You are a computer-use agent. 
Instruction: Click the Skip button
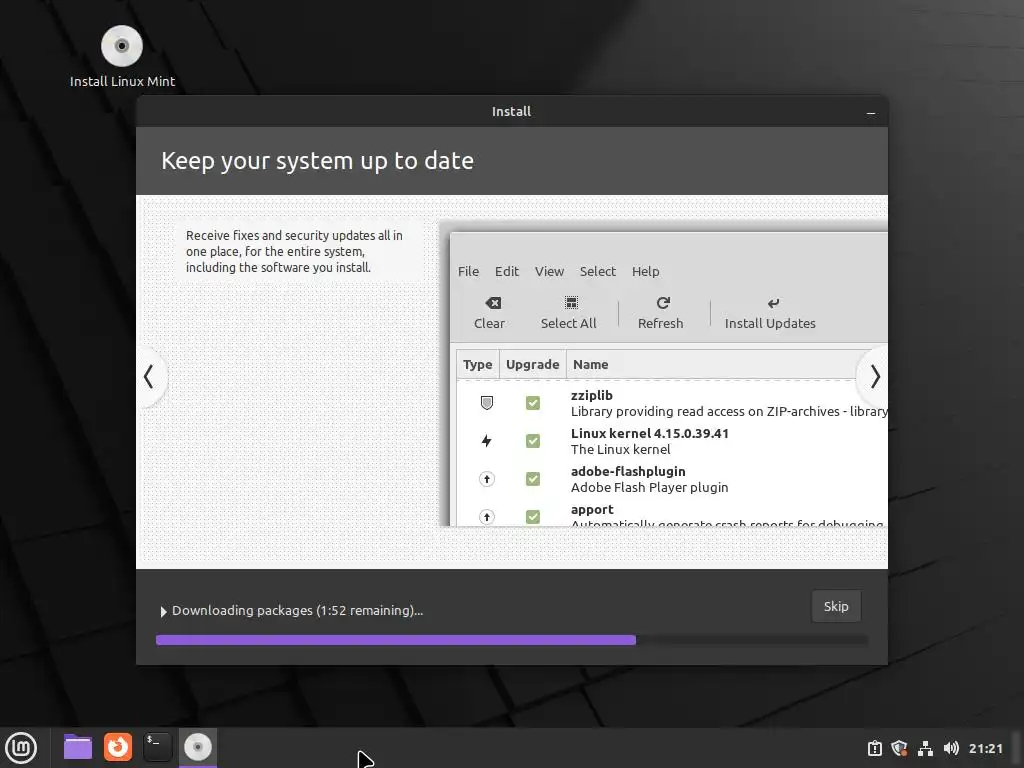tap(836, 607)
